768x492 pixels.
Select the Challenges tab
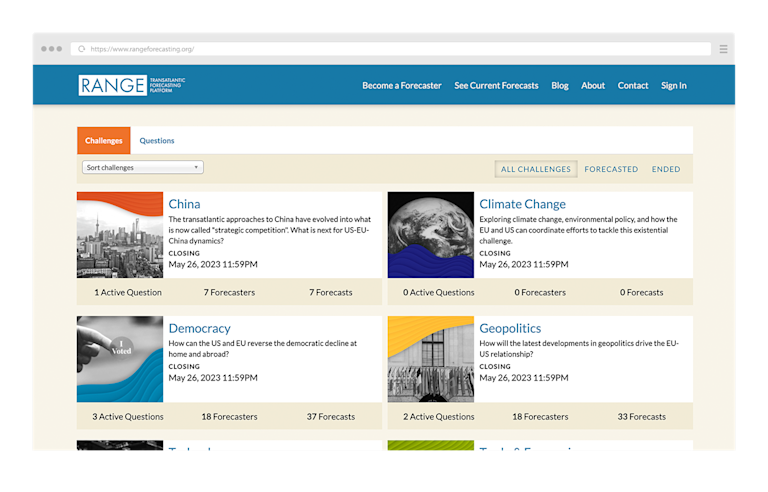pos(104,141)
